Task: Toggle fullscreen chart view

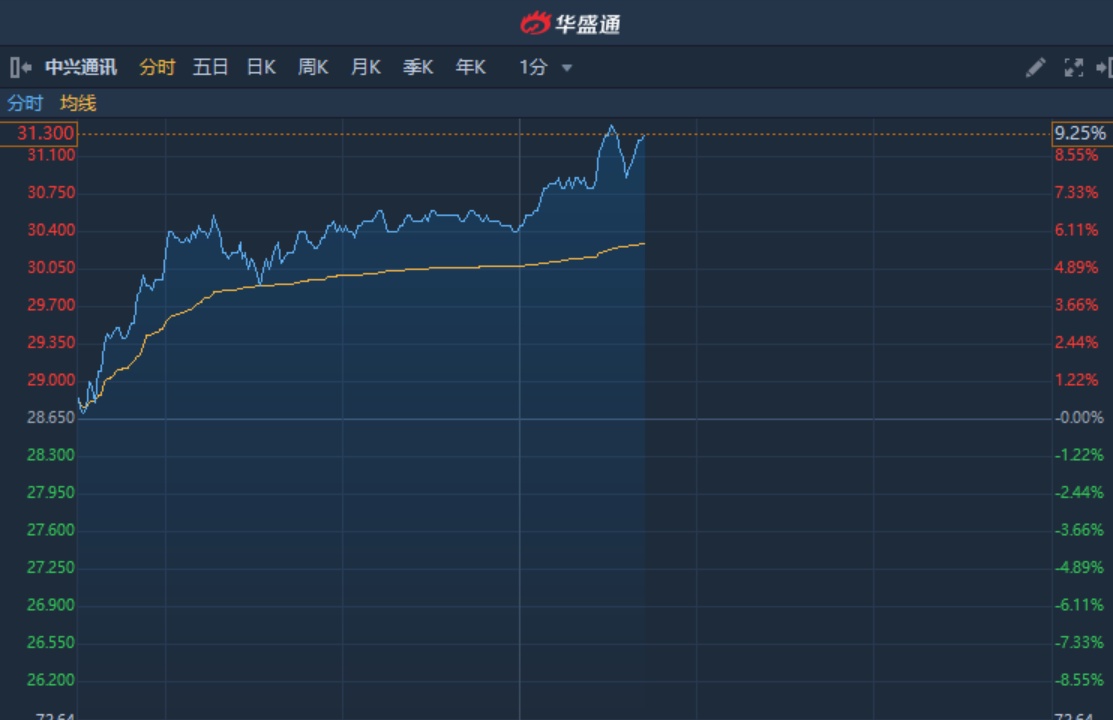Action: coord(1074,68)
